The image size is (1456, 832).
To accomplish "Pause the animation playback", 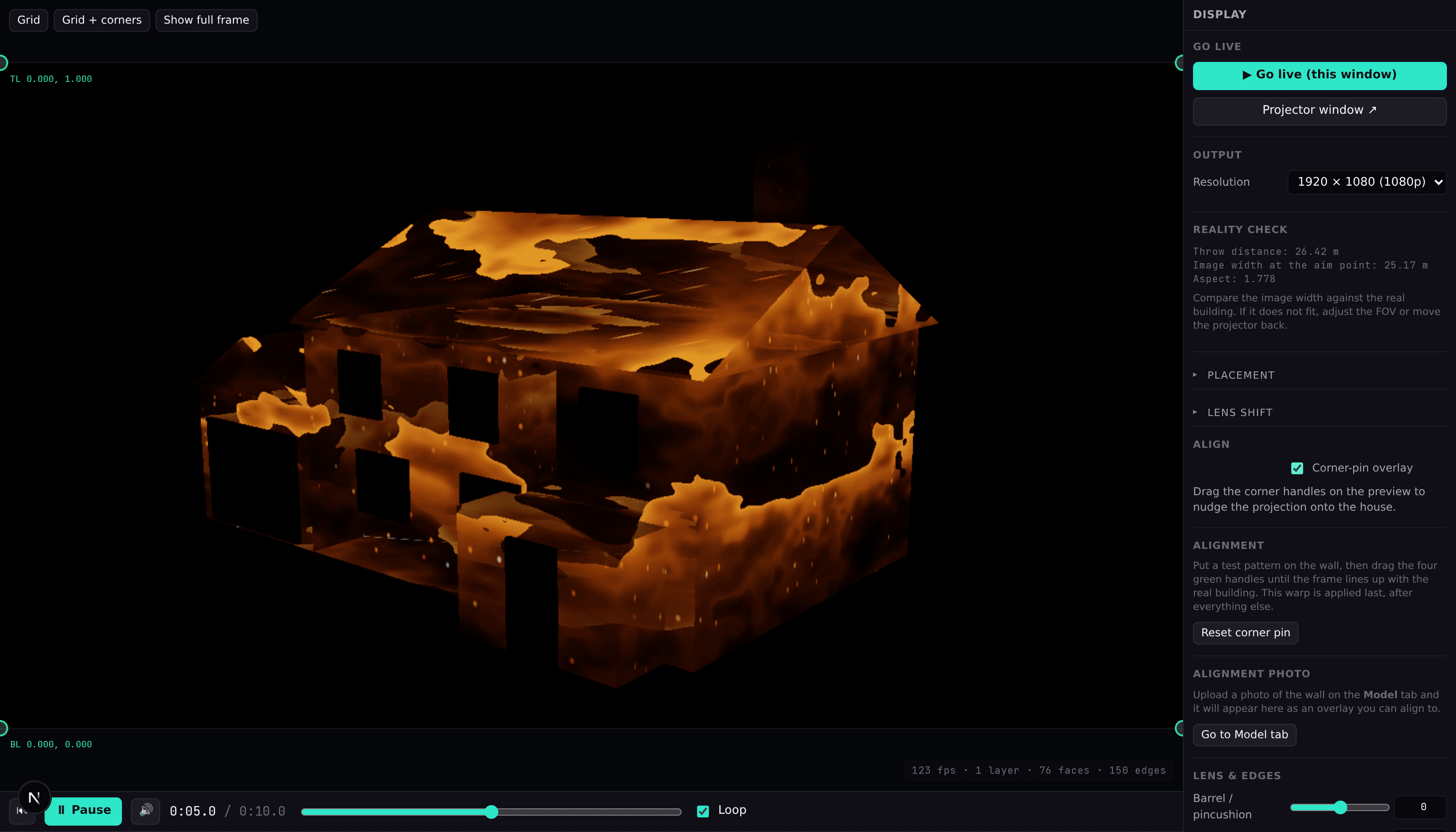I will click(x=83, y=810).
